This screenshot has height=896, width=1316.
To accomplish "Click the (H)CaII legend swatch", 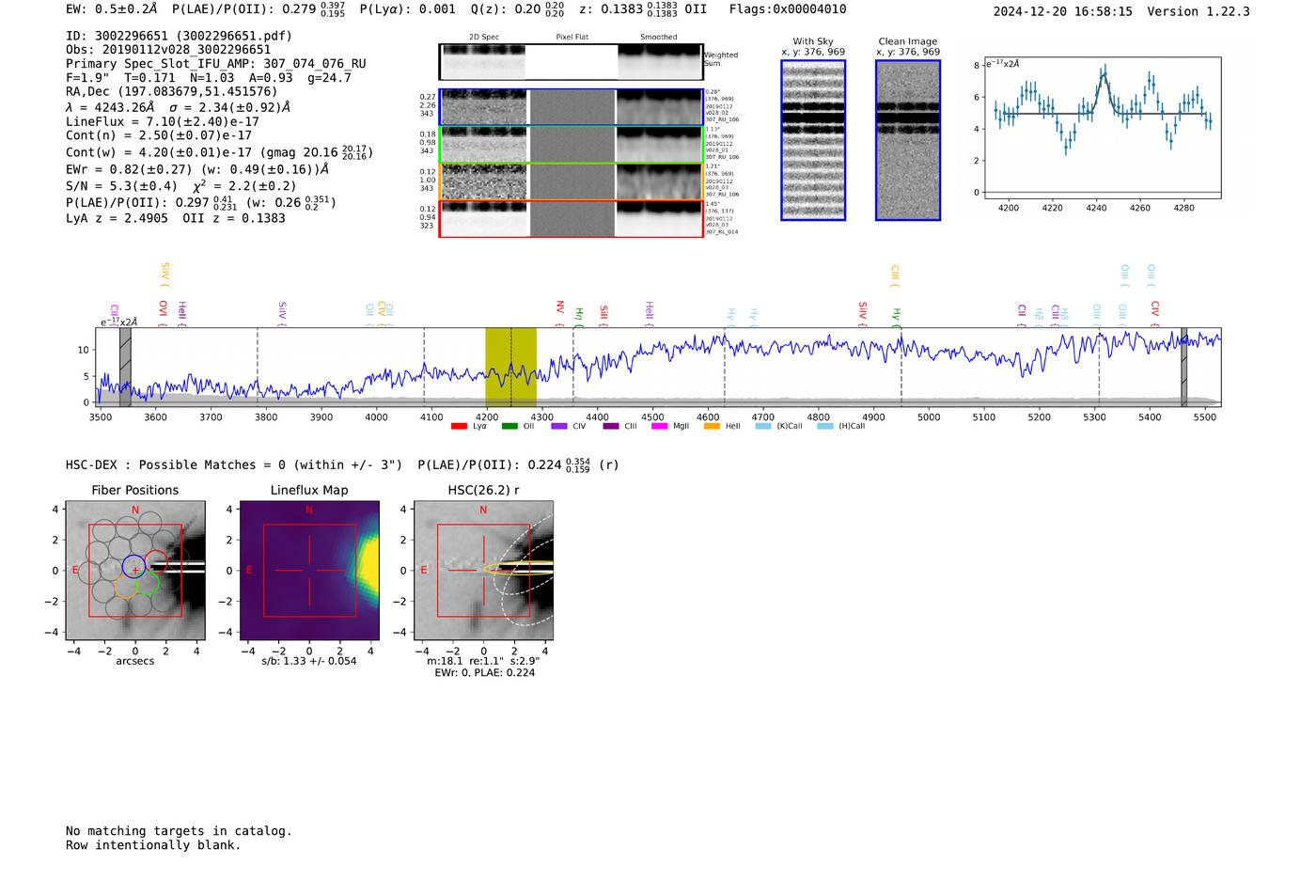I will pyautogui.click(x=825, y=426).
